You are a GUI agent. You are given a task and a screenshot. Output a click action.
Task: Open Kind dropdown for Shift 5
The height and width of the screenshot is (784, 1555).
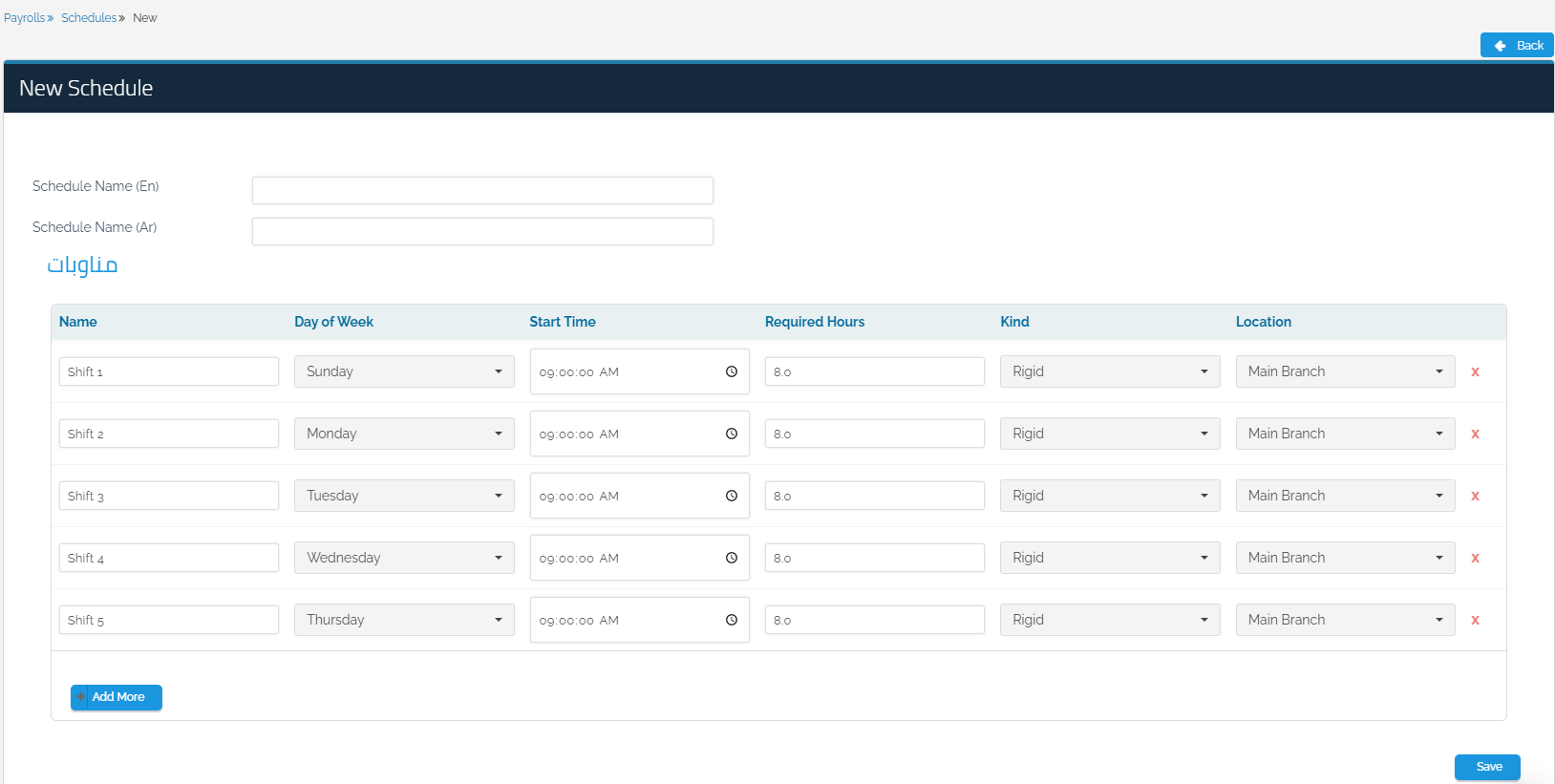pyautogui.click(x=1110, y=620)
